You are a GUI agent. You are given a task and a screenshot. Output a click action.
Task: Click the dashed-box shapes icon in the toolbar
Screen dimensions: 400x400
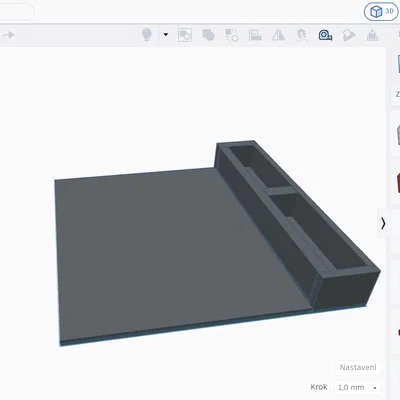tap(185, 35)
